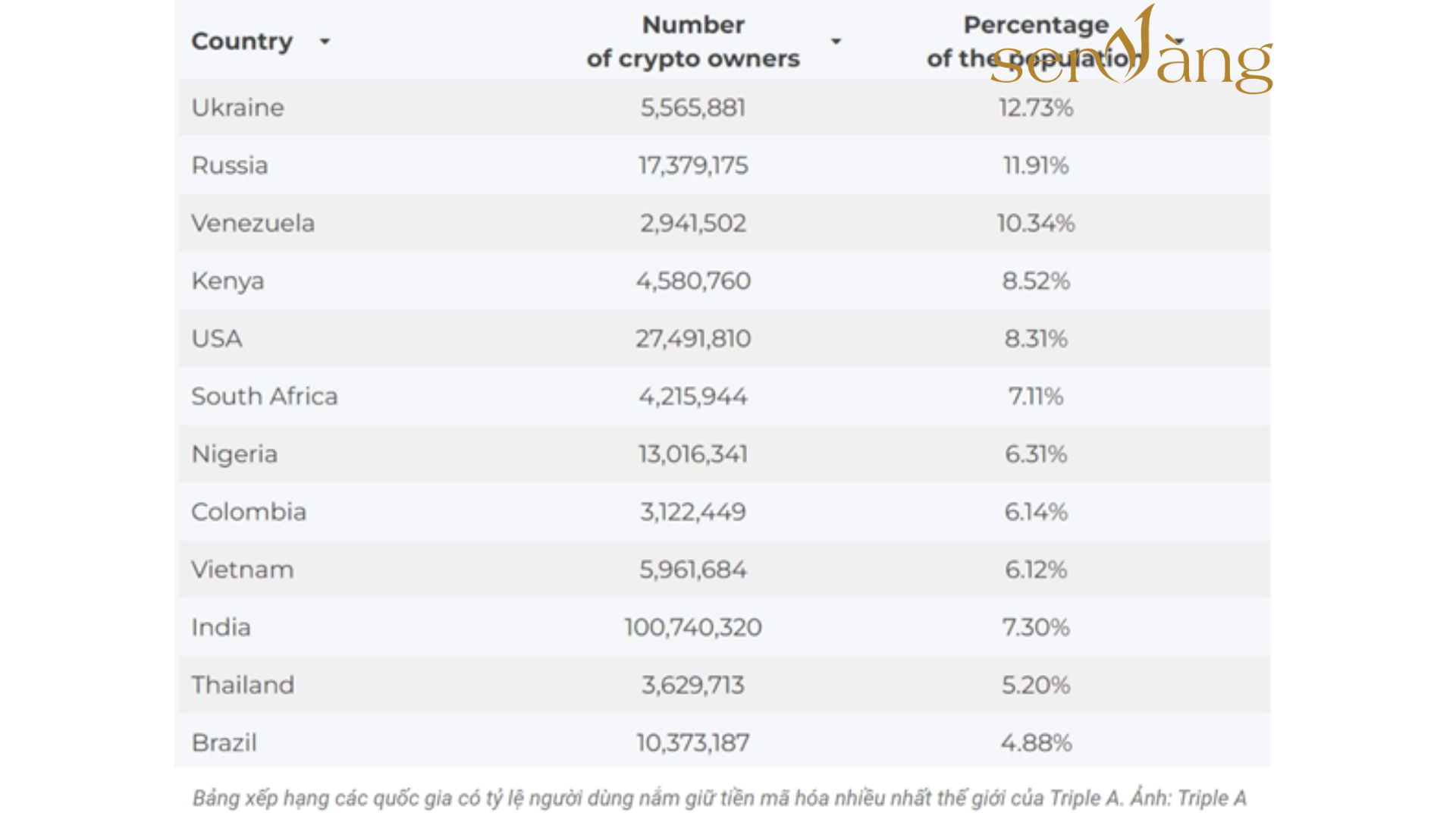This screenshot has height=819, width=1456.
Task: Click India's 100,740,320 owners cell
Action: [x=692, y=627]
